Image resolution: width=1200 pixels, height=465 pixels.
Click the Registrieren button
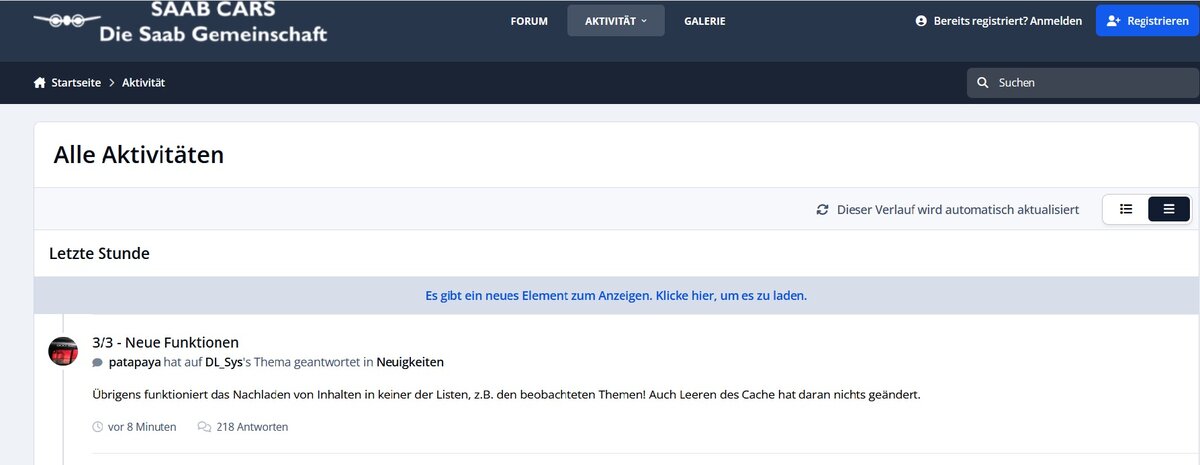[1147, 21]
